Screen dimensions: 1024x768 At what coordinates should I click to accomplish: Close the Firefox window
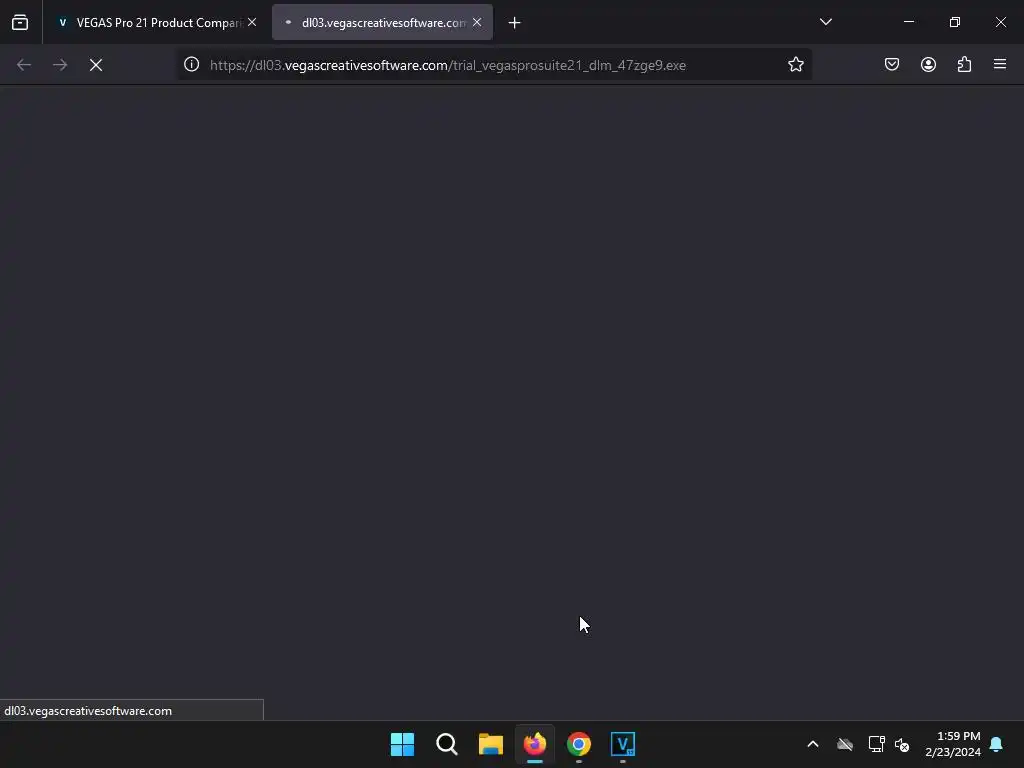pos(1000,22)
